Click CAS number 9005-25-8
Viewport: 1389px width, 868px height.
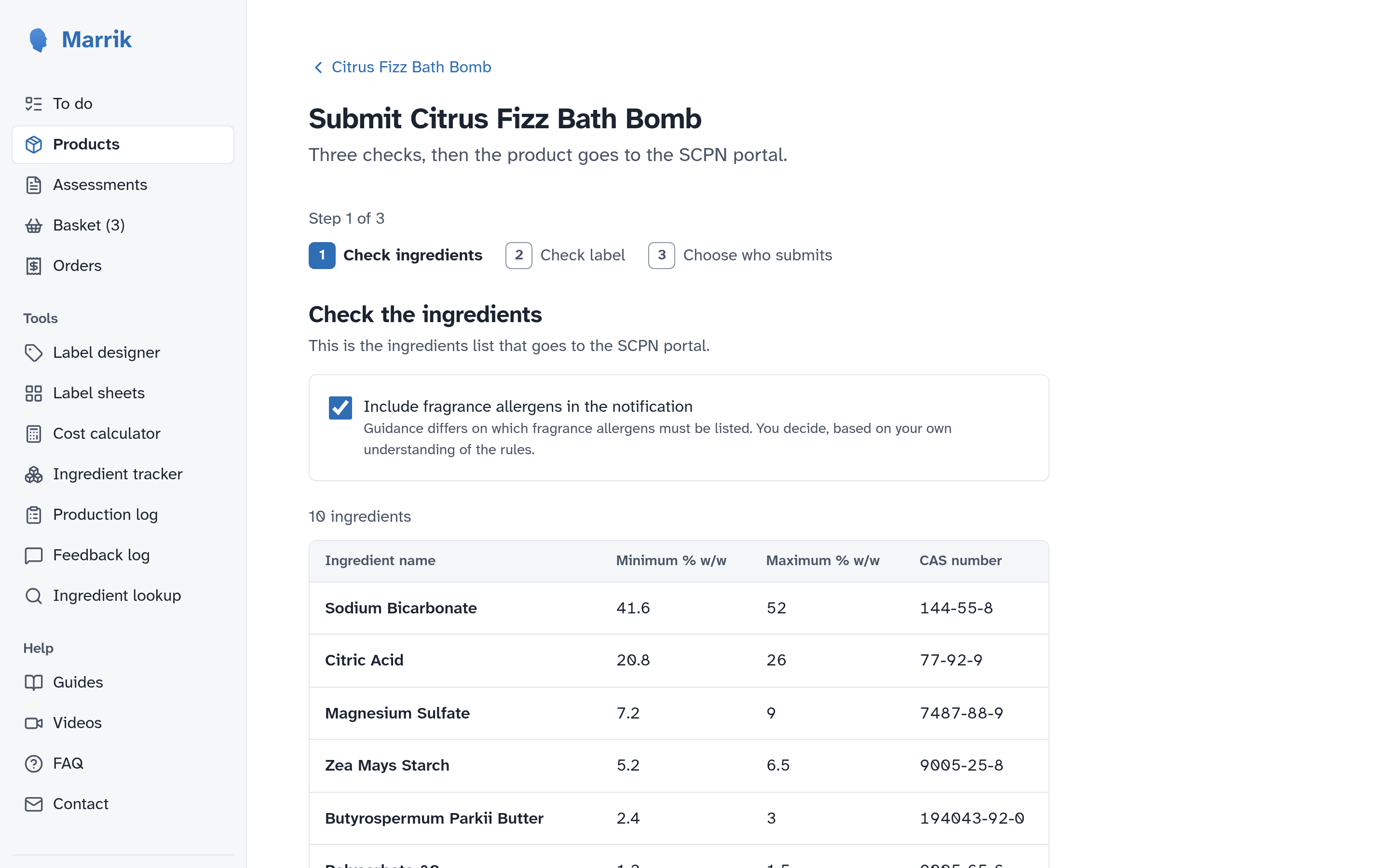pos(961,766)
